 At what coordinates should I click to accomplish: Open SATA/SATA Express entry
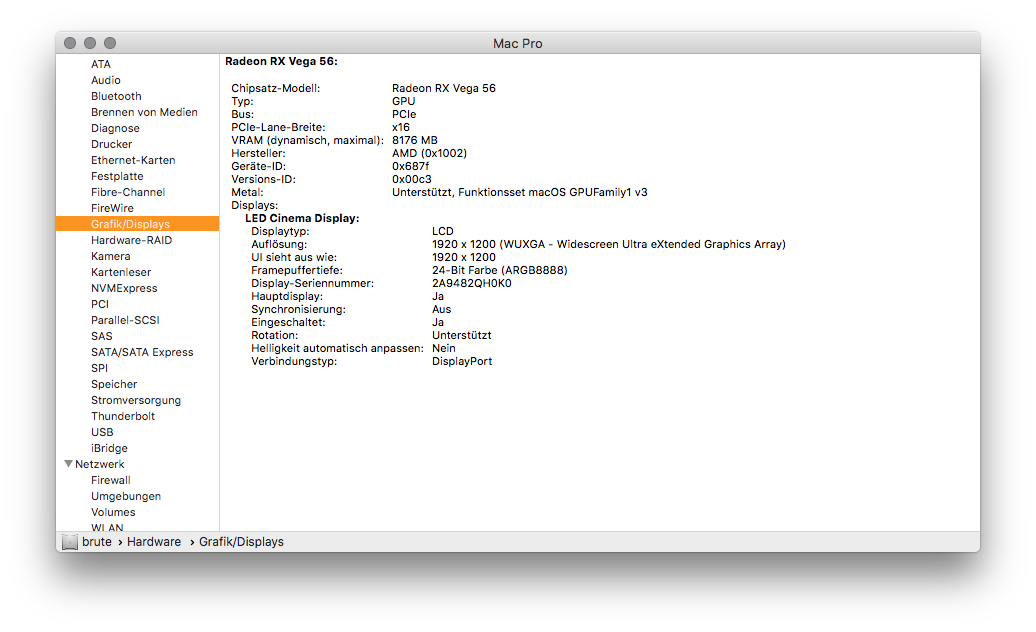[x=142, y=352]
